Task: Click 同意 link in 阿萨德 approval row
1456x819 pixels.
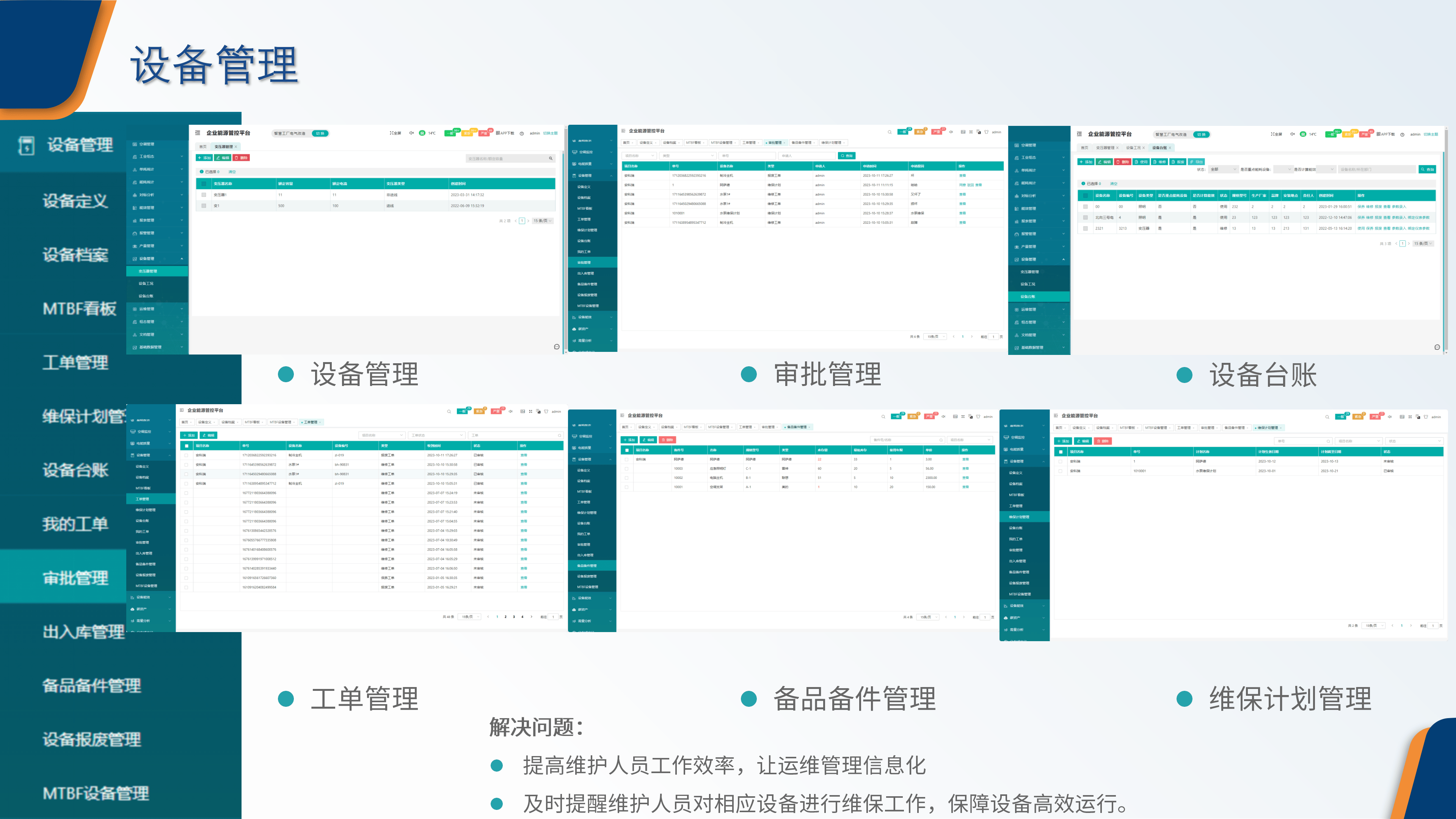Action: (963, 185)
